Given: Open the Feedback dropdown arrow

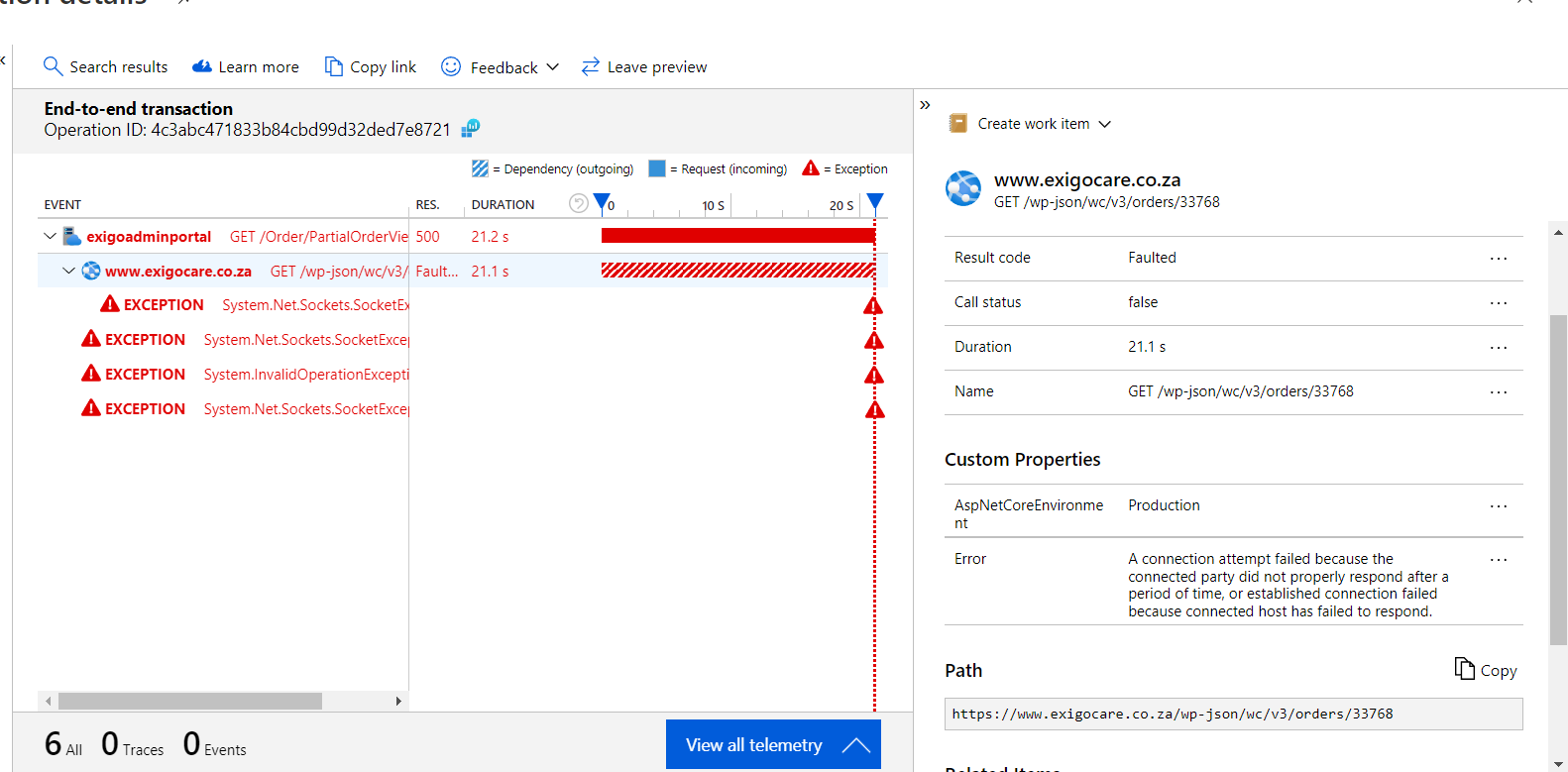Looking at the screenshot, I should coord(553,66).
